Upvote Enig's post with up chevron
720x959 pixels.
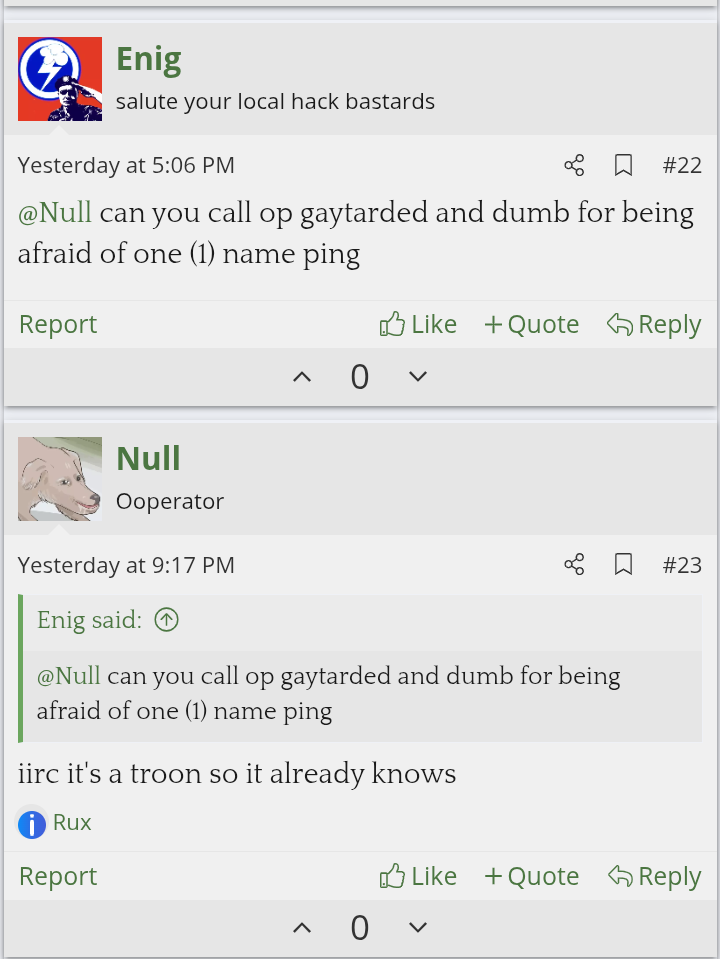pos(301,377)
